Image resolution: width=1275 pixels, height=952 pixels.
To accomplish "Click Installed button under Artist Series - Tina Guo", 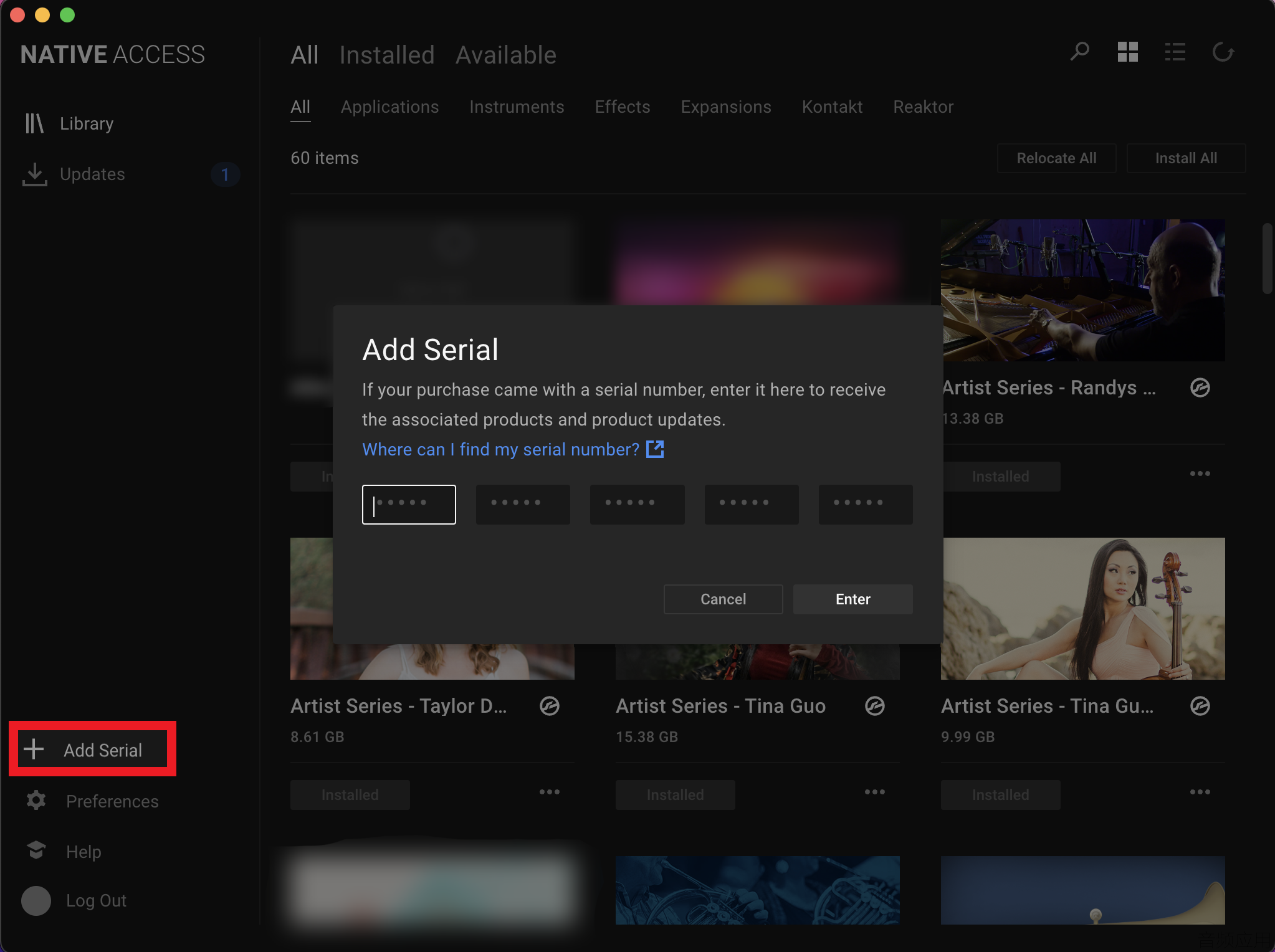I will pos(675,795).
